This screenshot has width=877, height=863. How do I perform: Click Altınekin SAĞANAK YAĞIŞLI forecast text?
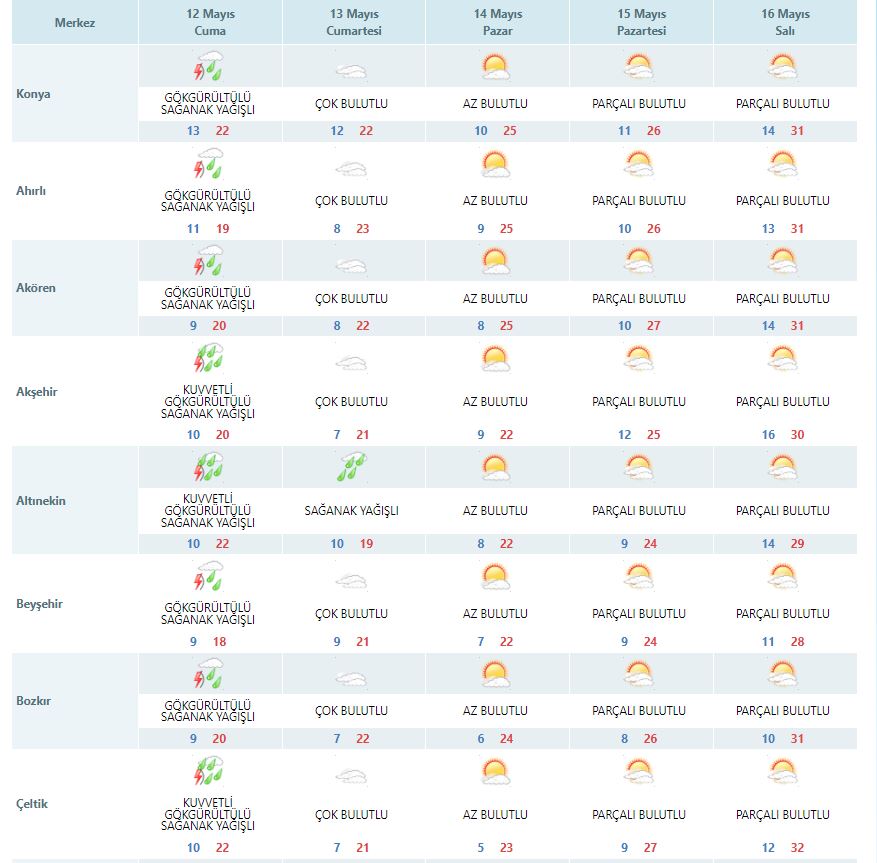point(351,510)
